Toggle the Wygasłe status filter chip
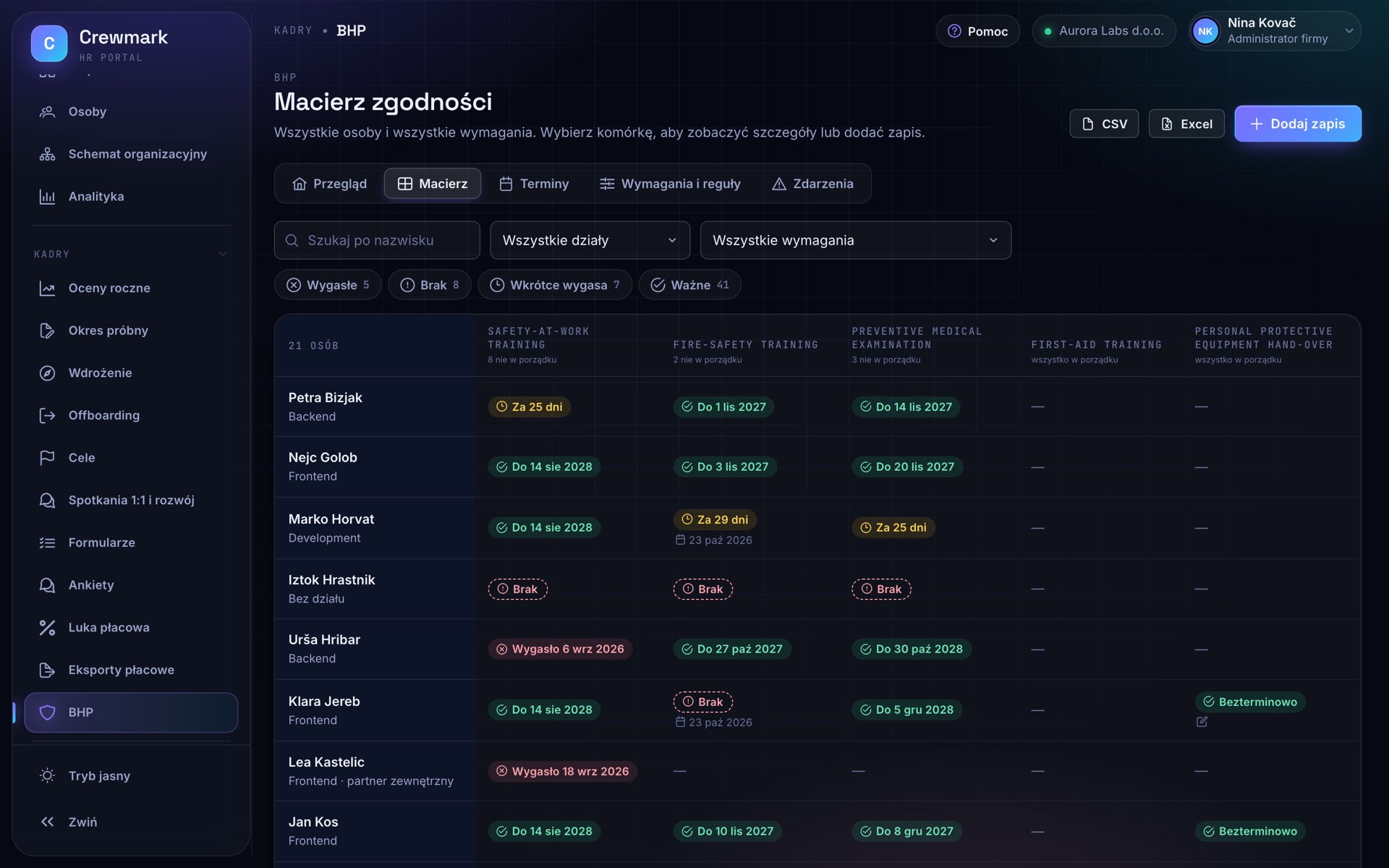This screenshot has width=1389, height=868. (x=328, y=285)
